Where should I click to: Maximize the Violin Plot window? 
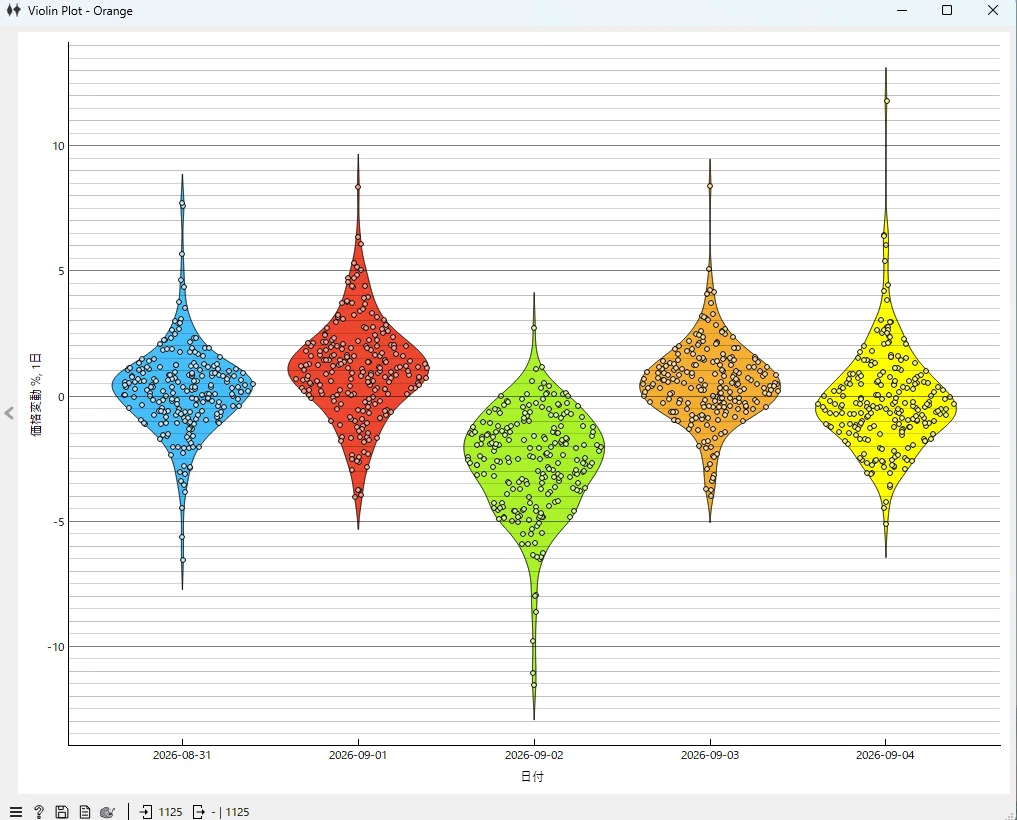pyautogui.click(x=947, y=10)
